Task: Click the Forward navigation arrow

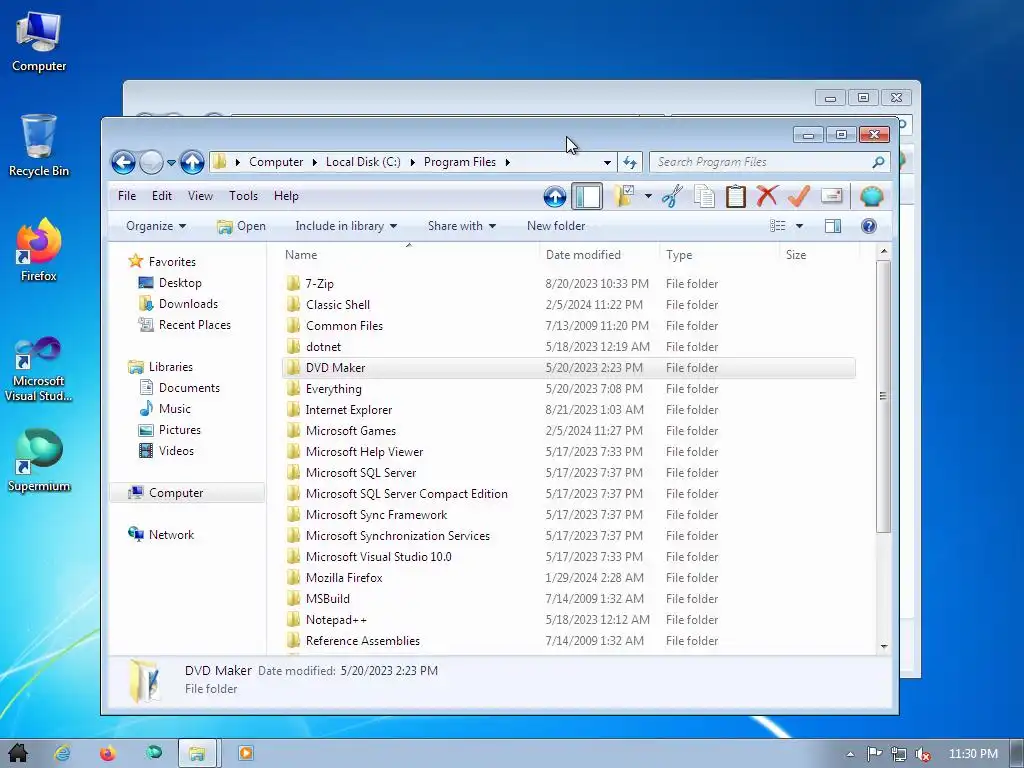Action: [151, 162]
